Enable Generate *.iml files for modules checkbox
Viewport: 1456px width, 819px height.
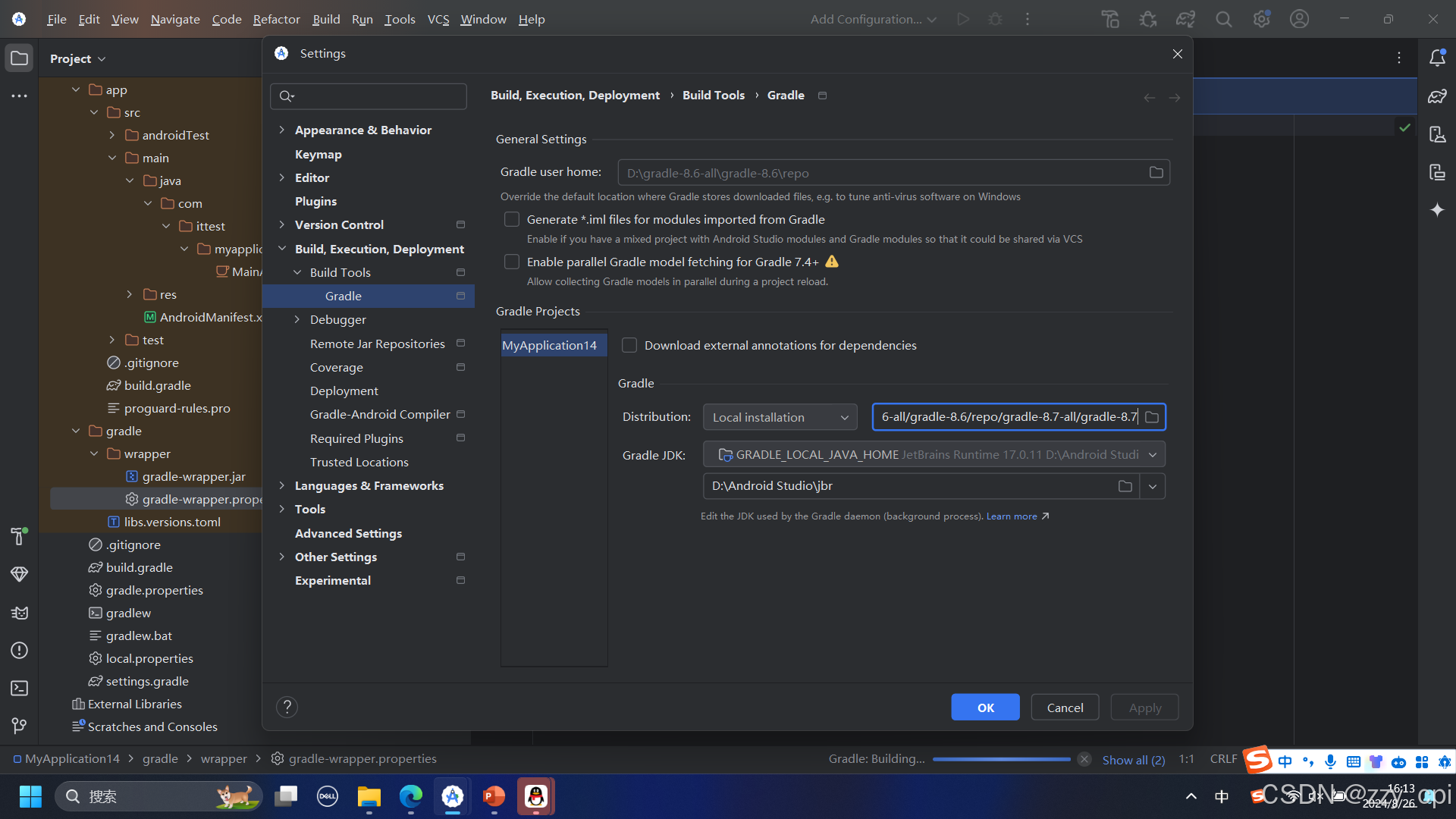point(512,219)
